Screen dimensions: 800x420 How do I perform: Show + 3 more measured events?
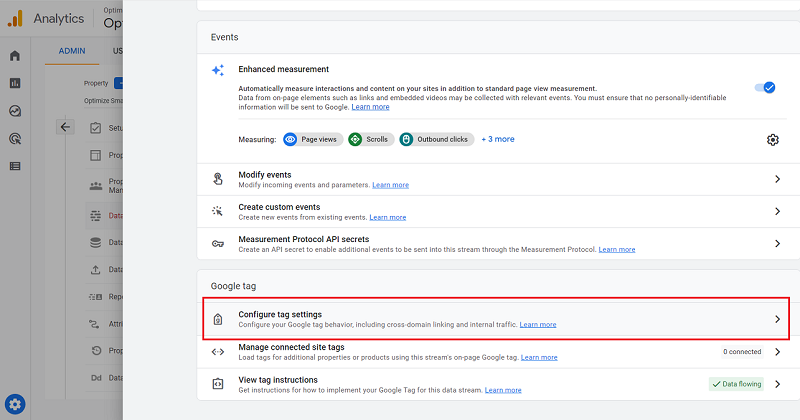click(498, 139)
